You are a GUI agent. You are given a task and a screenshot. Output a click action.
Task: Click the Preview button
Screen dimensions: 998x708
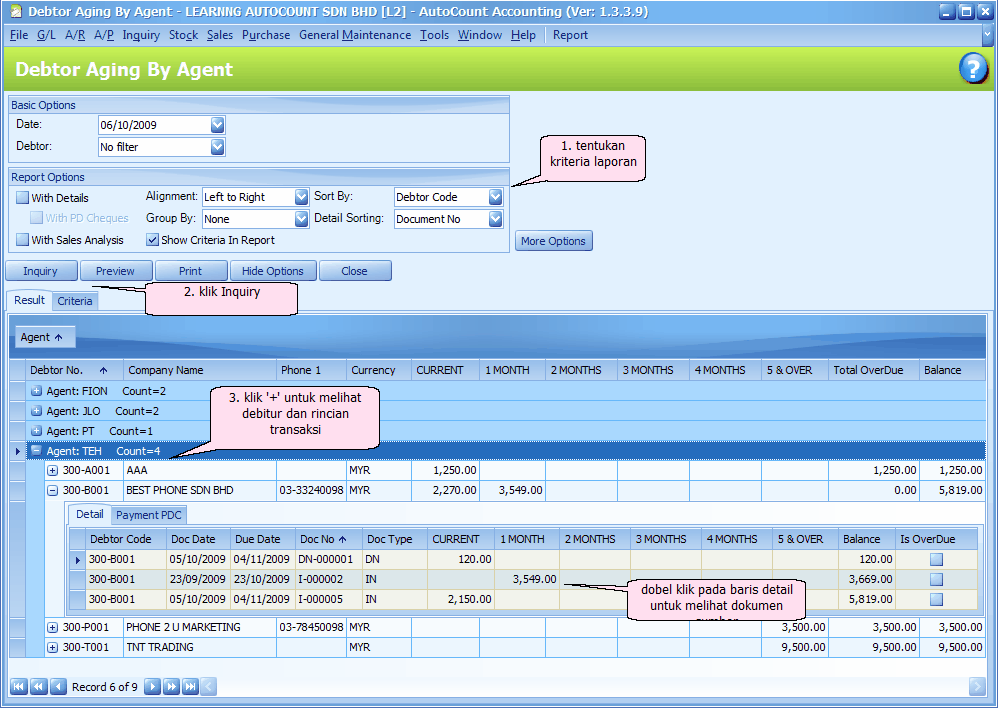point(115,271)
